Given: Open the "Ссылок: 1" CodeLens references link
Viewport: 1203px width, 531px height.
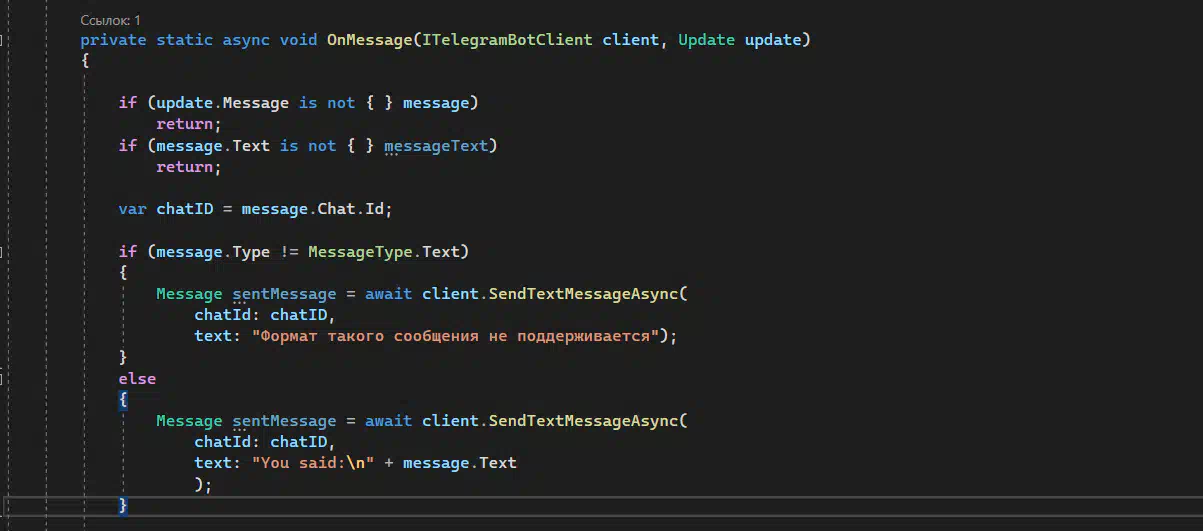Looking at the screenshot, I should [x=110, y=20].
